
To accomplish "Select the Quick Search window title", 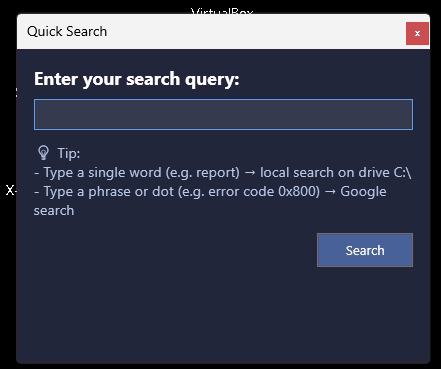I will (67, 32).
